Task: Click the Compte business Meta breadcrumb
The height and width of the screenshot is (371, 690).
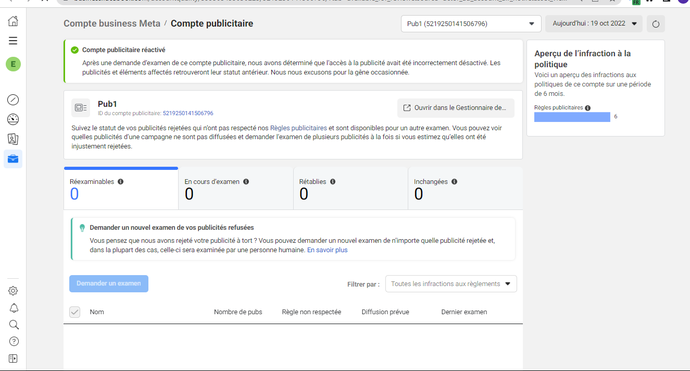Action: pyautogui.click(x=112, y=24)
